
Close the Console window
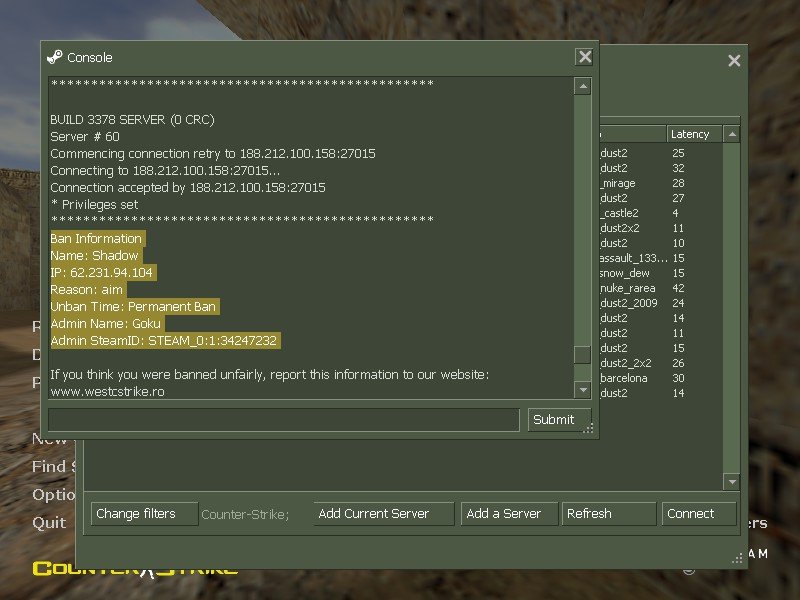[x=585, y=57]
